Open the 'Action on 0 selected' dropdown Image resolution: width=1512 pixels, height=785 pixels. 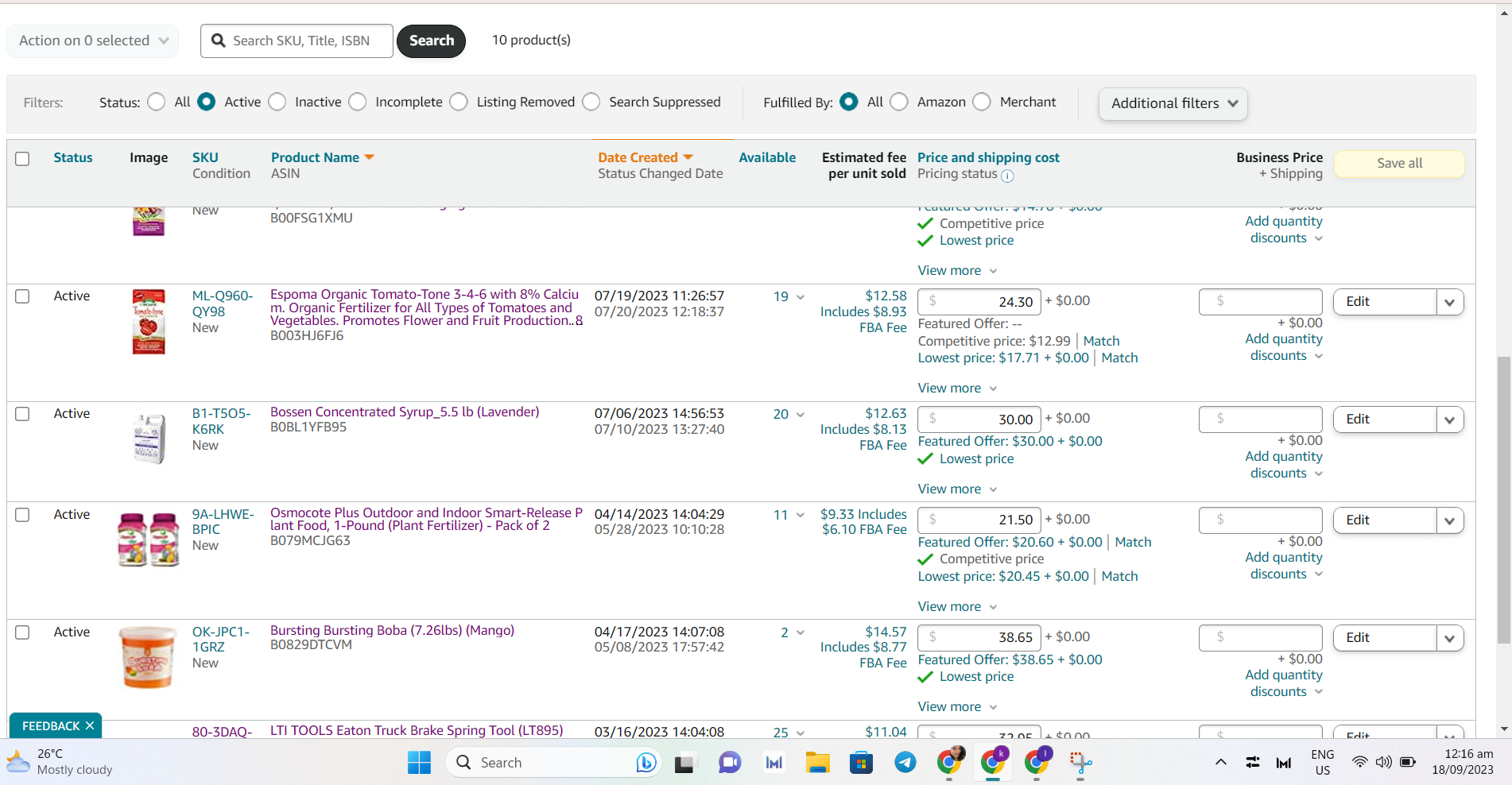coord(93,41)
